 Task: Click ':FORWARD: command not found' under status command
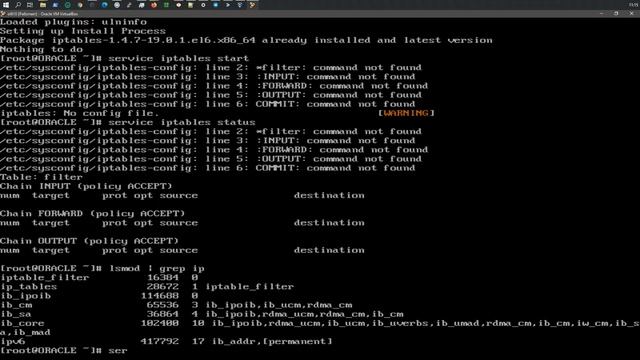point(342,150)
